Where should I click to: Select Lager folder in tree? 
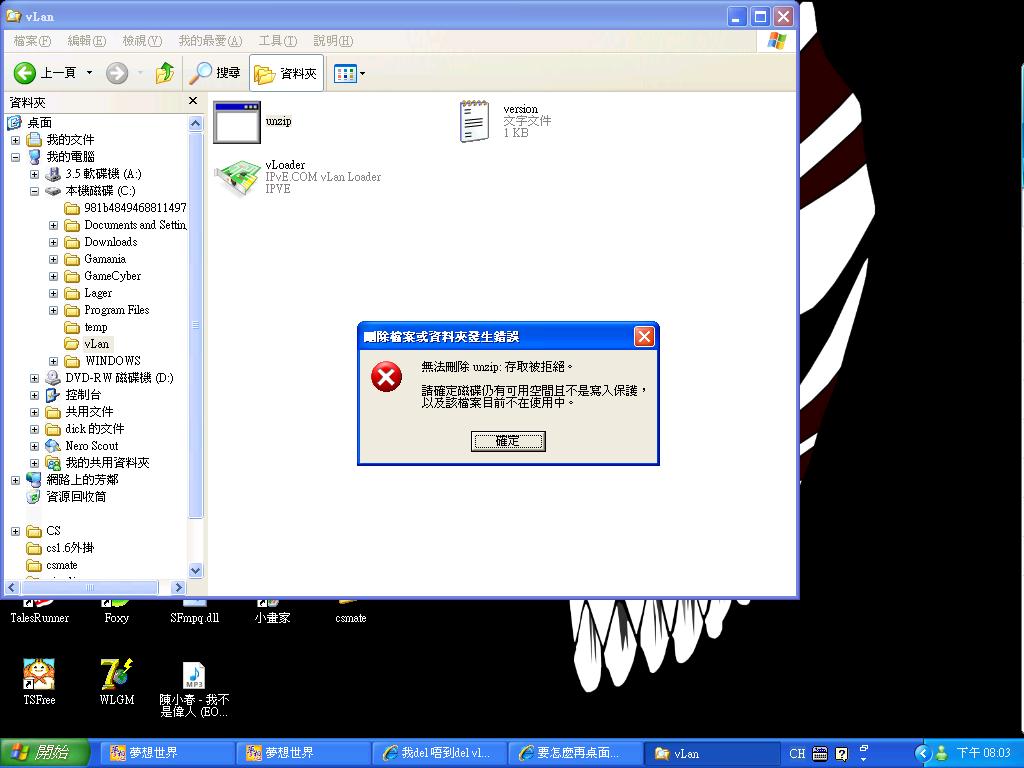(x=88, y=293)
